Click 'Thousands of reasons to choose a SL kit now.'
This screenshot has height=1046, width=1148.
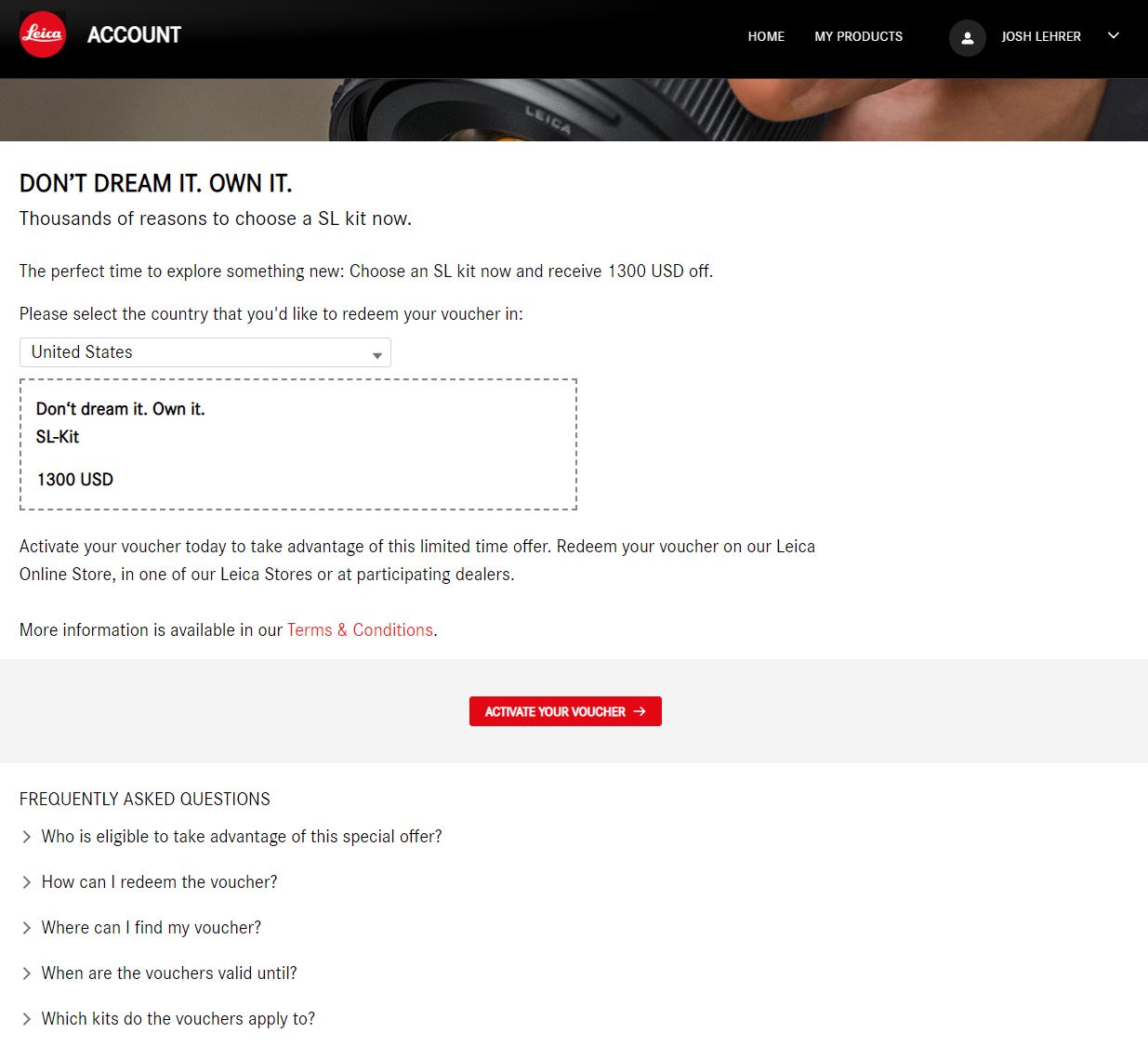(216, 218)
